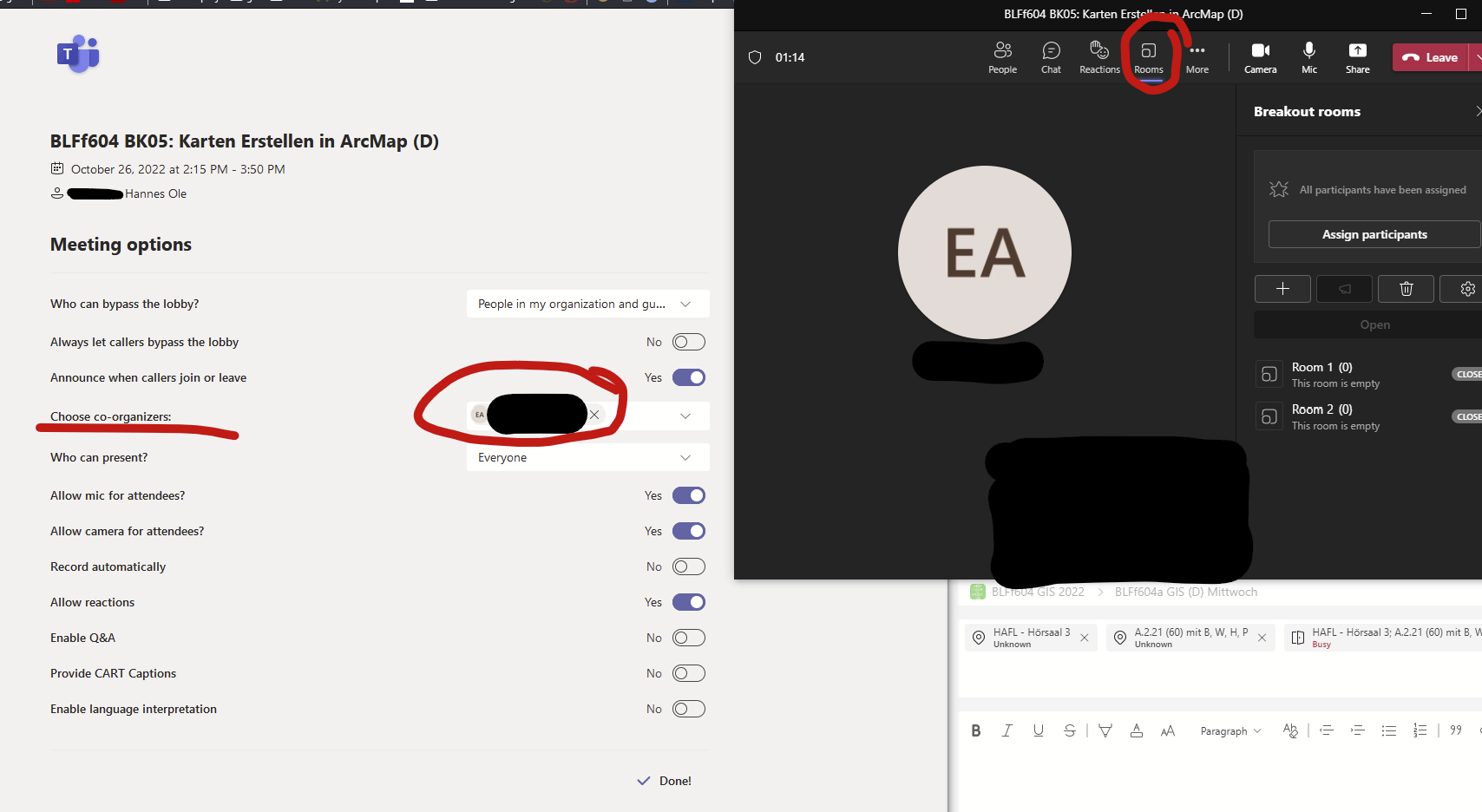This screenshot has width=1482, height=812.
Task: Apply Italic formatting in editor
Action: click(x=1007, y=730)
